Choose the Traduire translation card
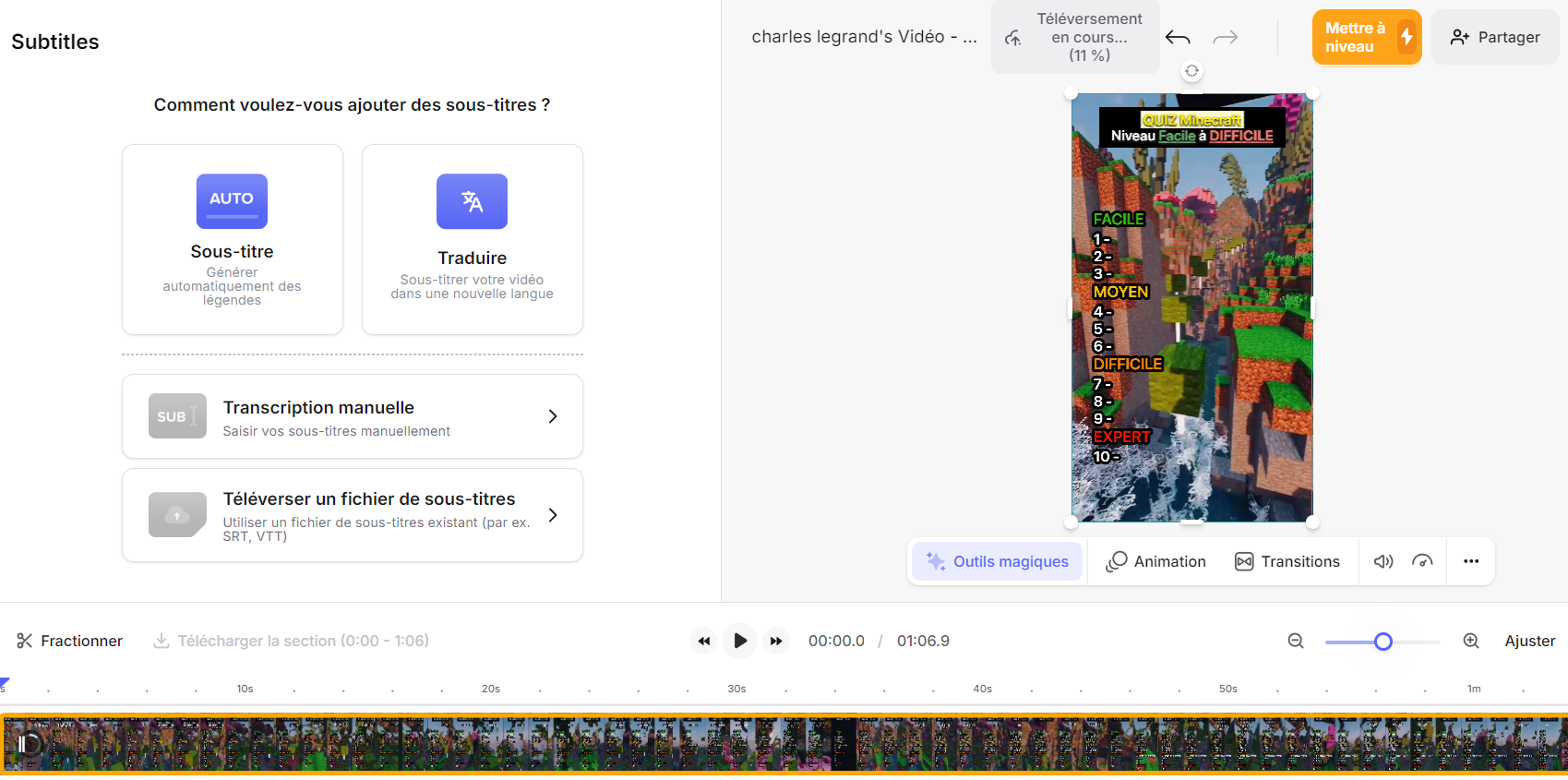Image resolution: width=1568 pixels, height=780 pixels. (x=472, y=239)
